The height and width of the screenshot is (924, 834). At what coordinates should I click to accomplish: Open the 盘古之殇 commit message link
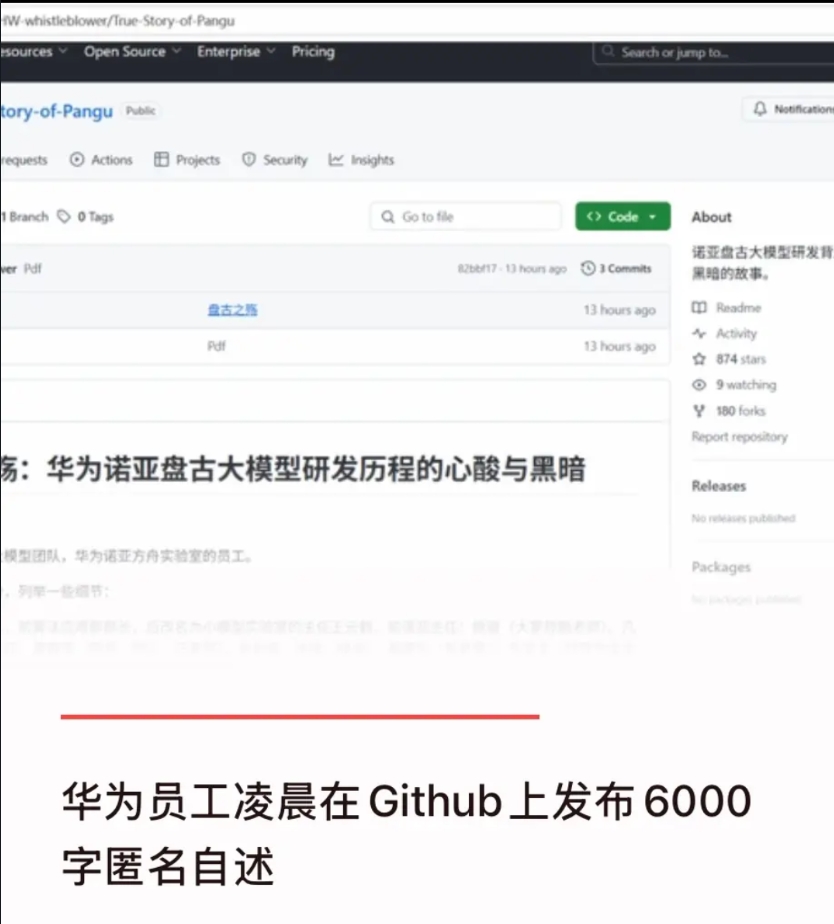coord(232,310)
